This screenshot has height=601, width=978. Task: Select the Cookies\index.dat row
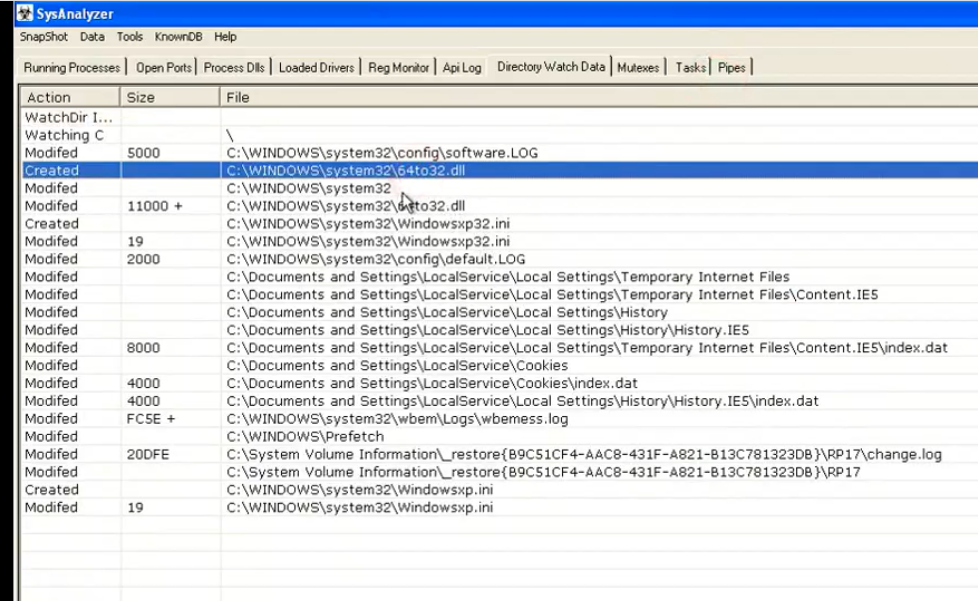tap(500, 383)
